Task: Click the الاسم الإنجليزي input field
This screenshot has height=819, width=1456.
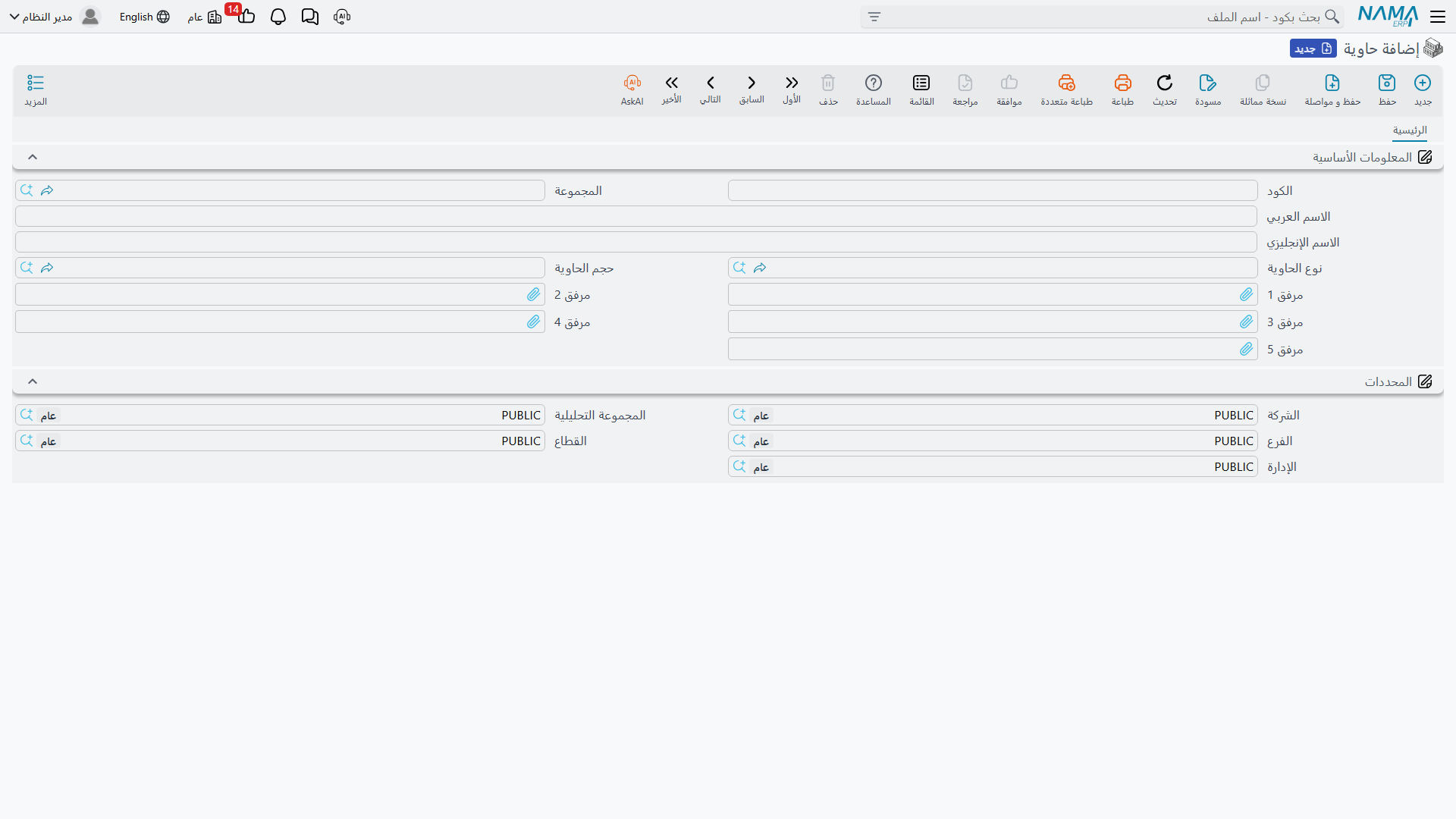Action: point(636,242)
